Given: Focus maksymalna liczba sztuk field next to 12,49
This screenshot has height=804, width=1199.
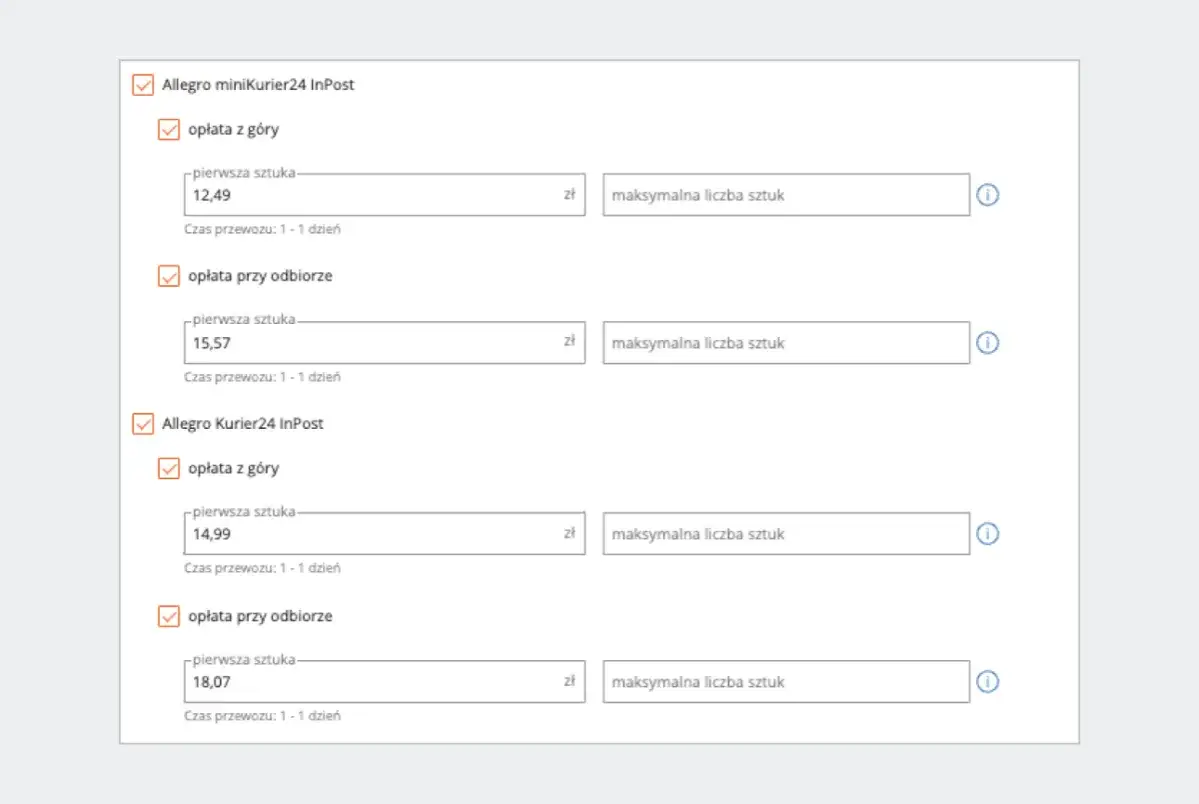Looking at the screenshot, I should coord(786,195).
